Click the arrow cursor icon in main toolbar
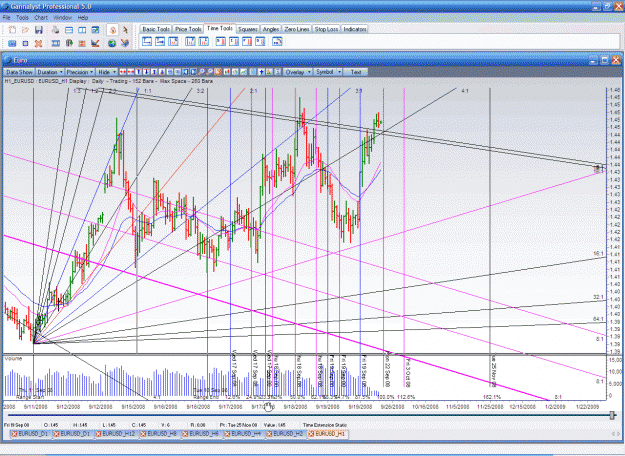Image resolution: width=625 pixels, height=456 pixels. click(125, 30)
